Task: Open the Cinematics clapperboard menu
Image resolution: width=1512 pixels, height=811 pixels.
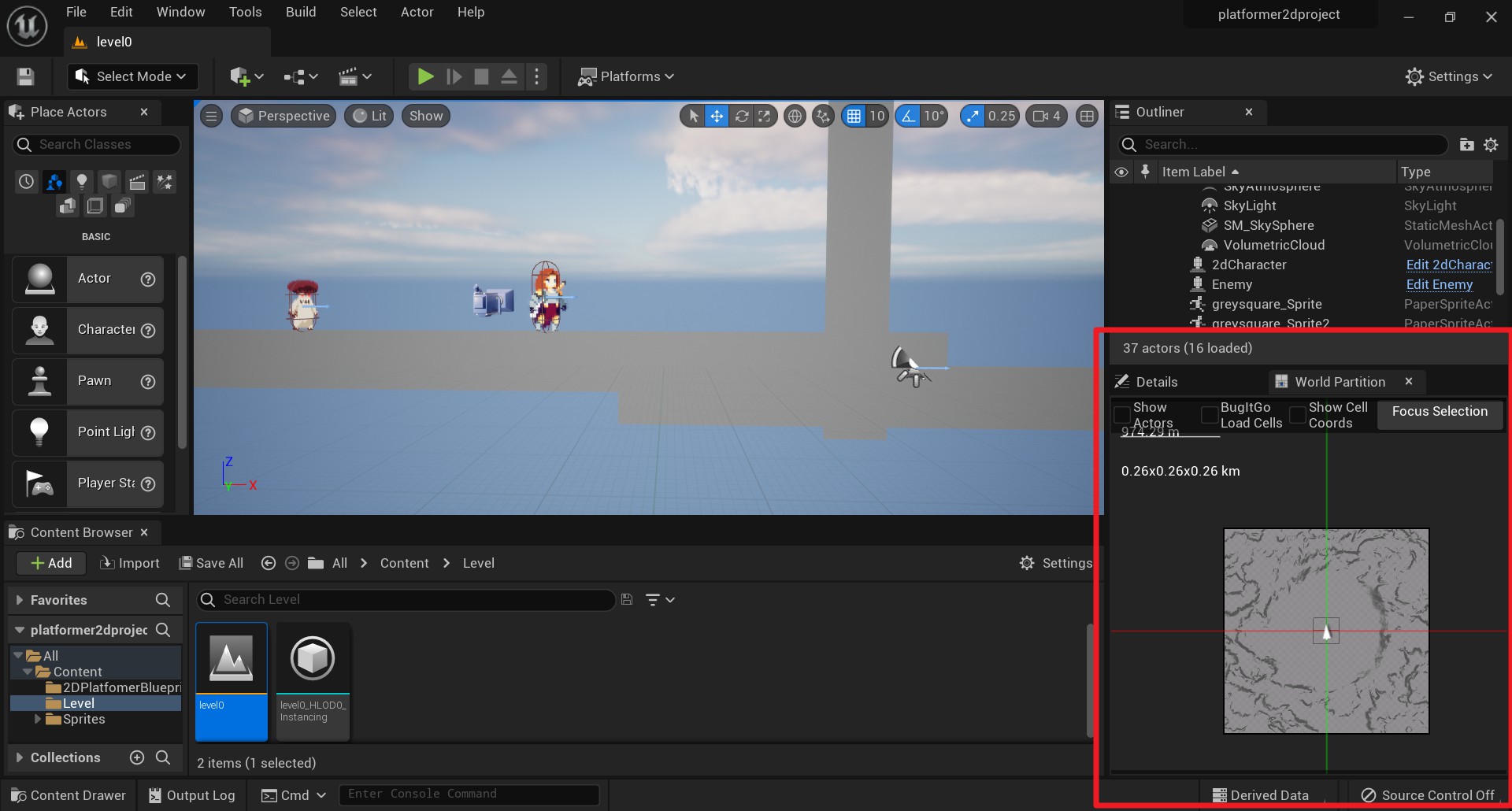Action: pos(354,76)
